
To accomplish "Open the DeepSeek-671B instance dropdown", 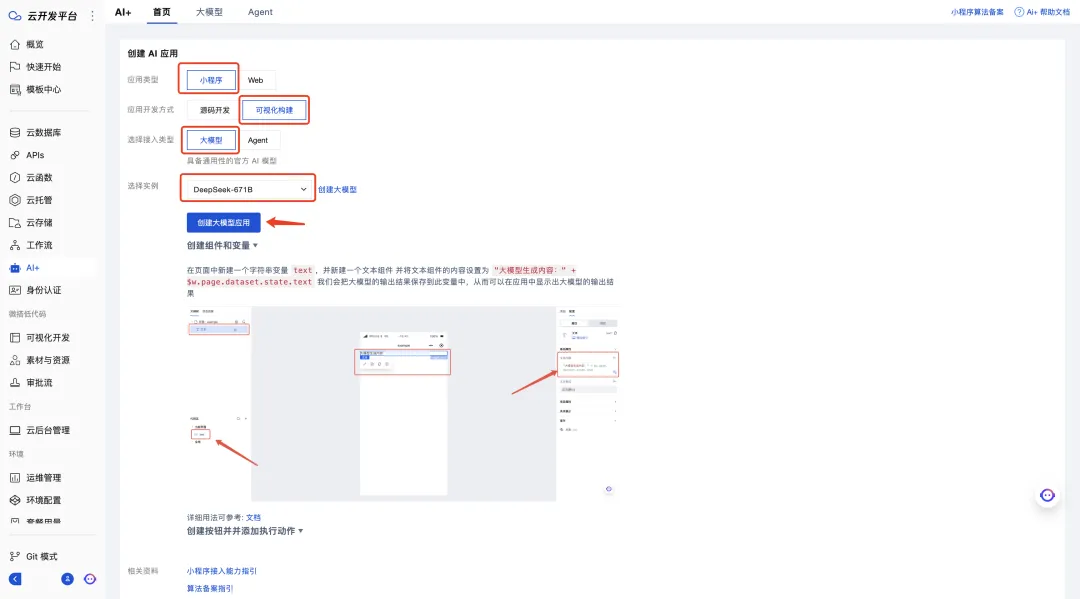I will 248,189.
